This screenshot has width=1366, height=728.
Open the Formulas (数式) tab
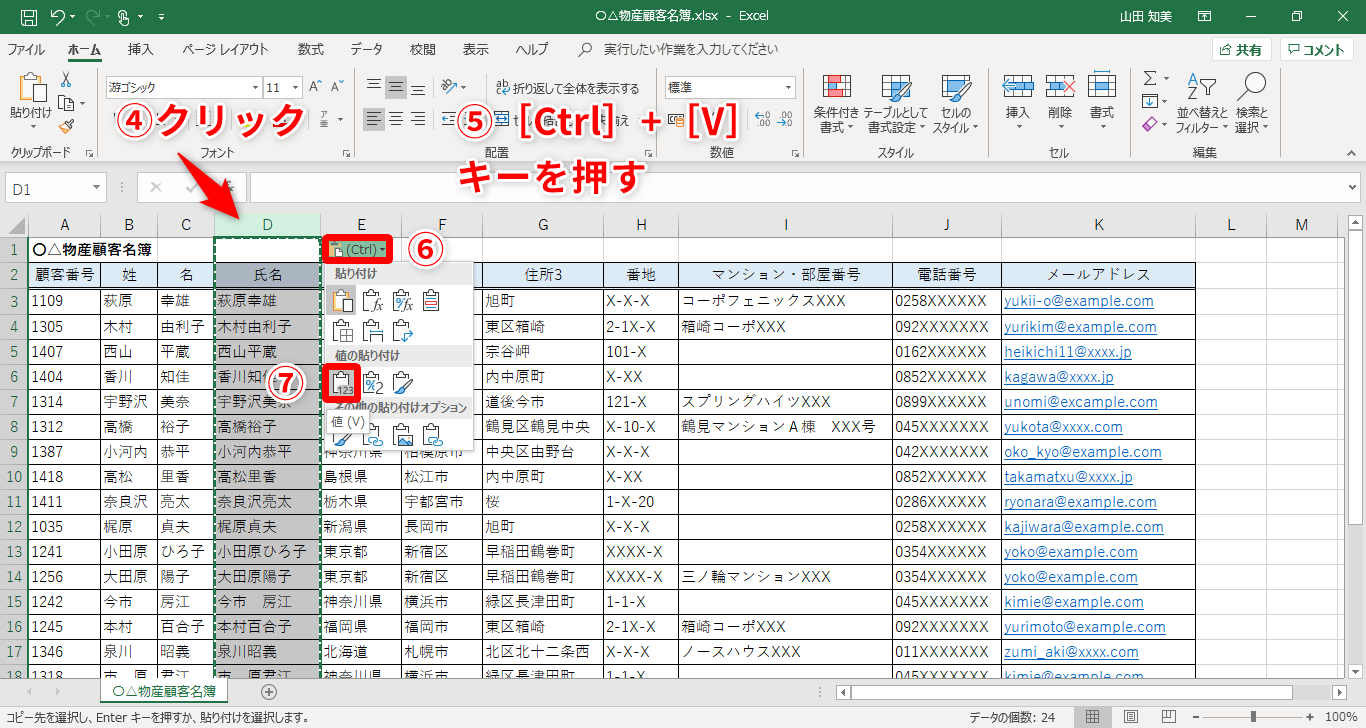[310, 49]
